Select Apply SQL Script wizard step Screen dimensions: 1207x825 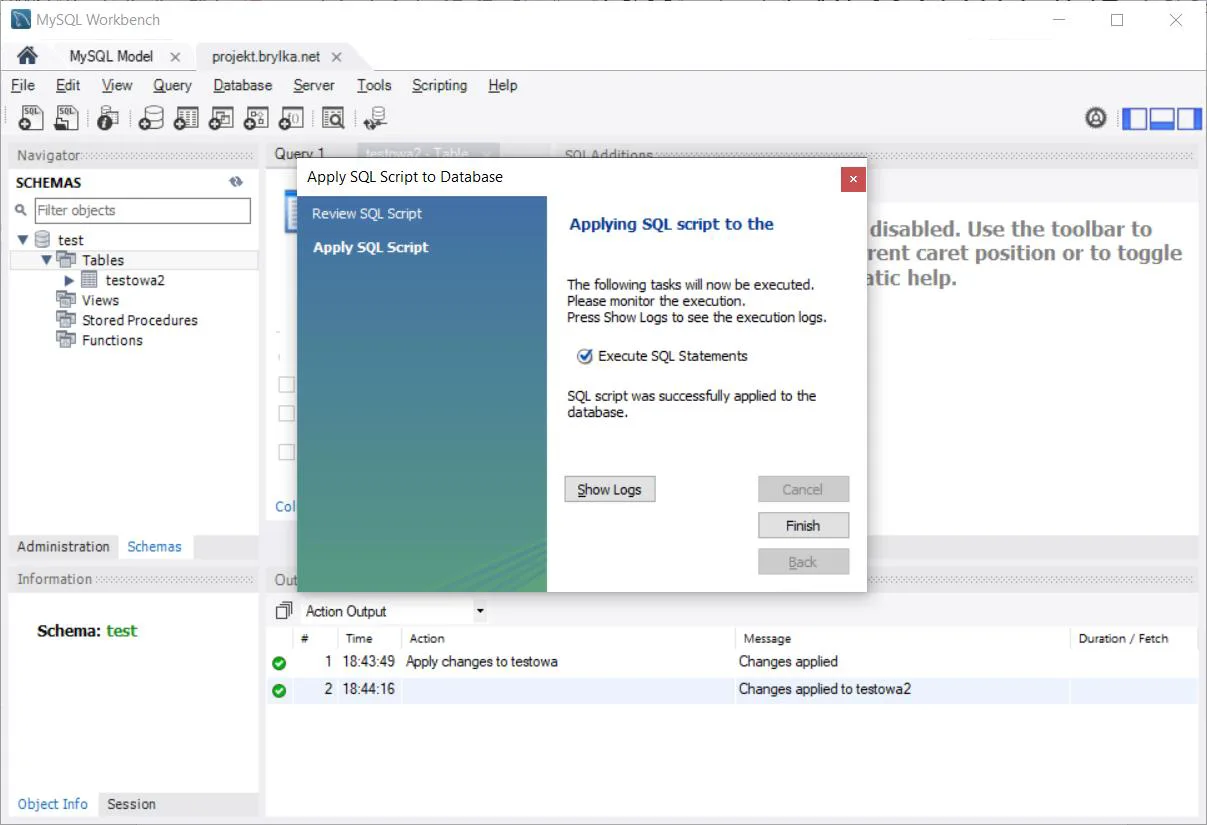click(371, 247)
